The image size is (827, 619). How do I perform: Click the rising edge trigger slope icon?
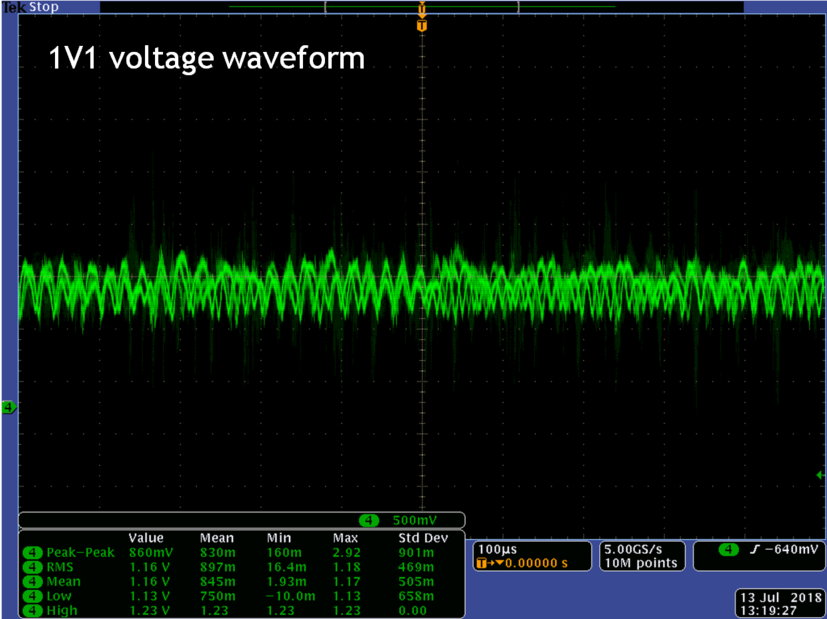[x=755, y=550]
